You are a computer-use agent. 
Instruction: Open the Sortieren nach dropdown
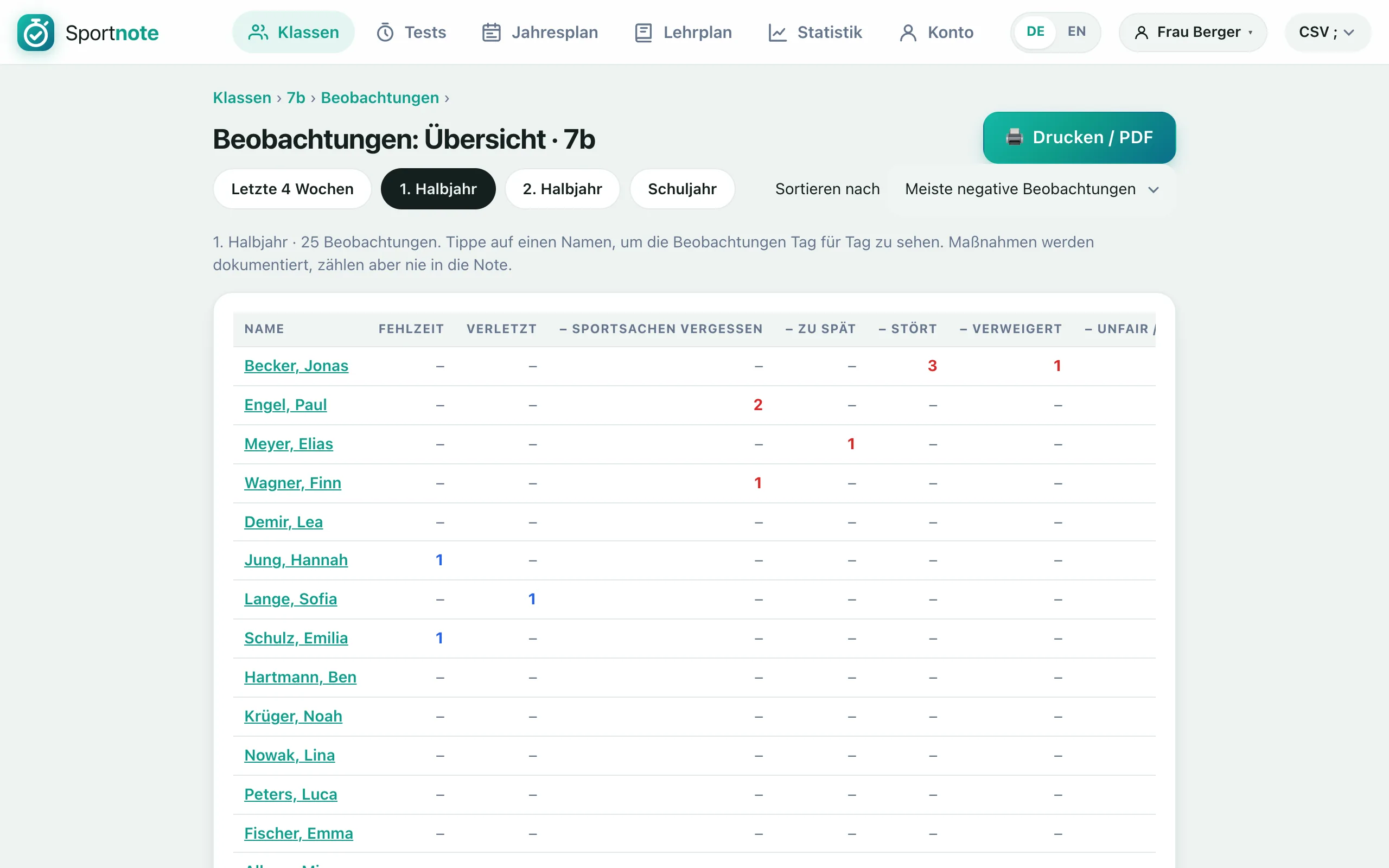1031,189
